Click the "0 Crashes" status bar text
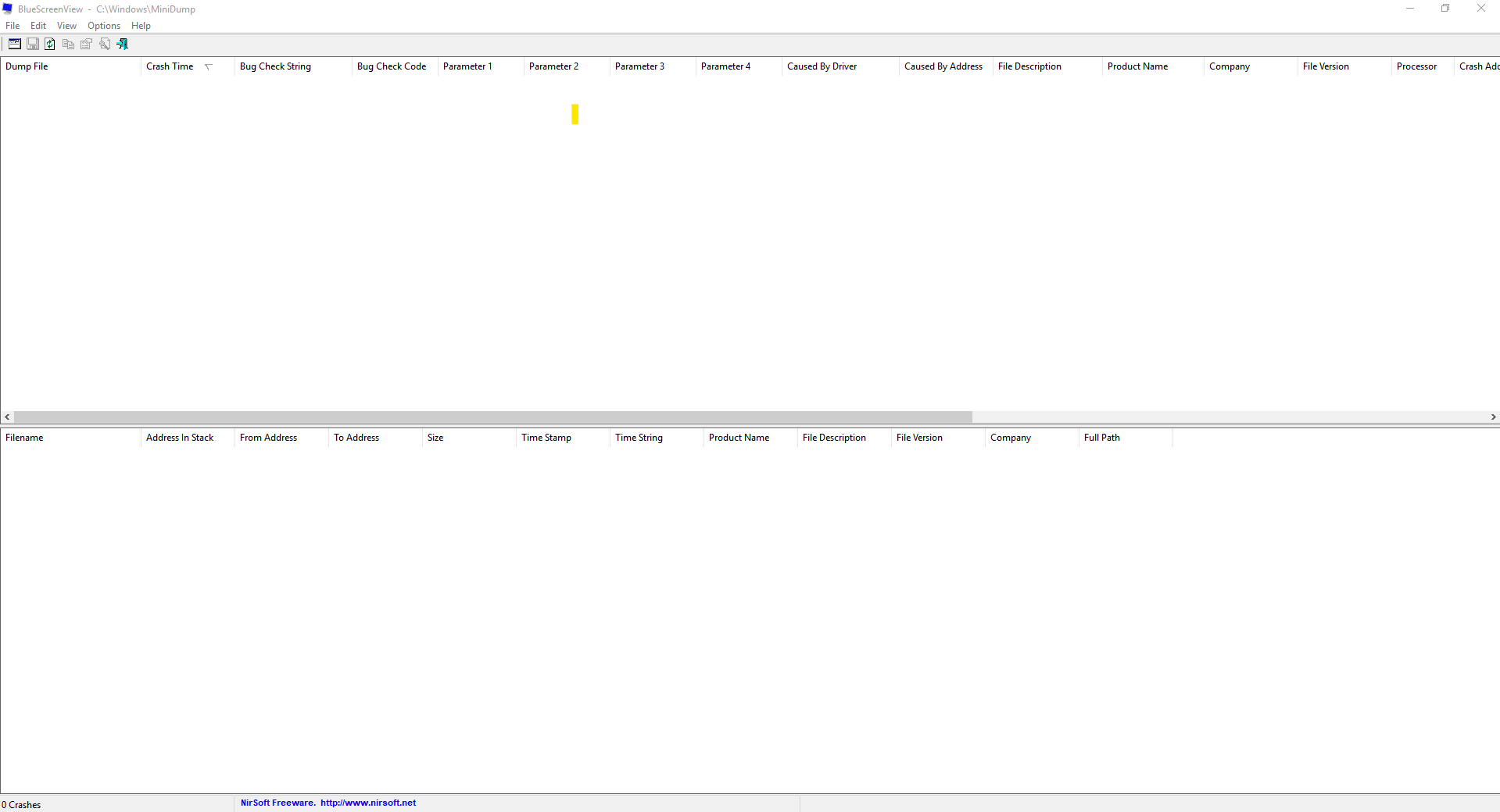This screenshot has height=812, width=1500. click(x=21, y=805)
